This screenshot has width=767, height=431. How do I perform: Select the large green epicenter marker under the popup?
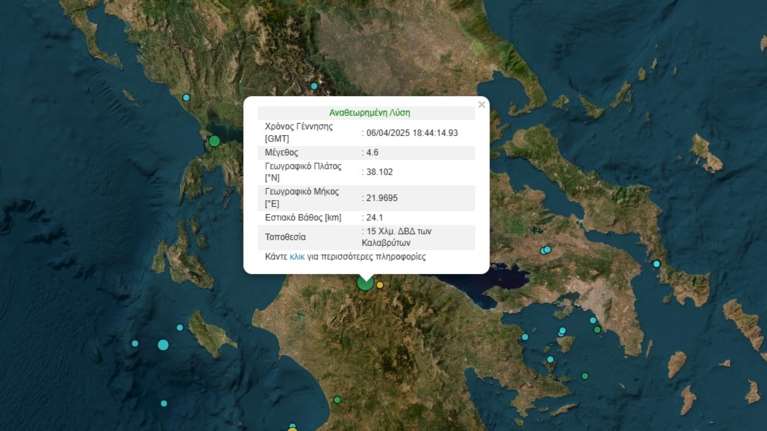(365, 282)
